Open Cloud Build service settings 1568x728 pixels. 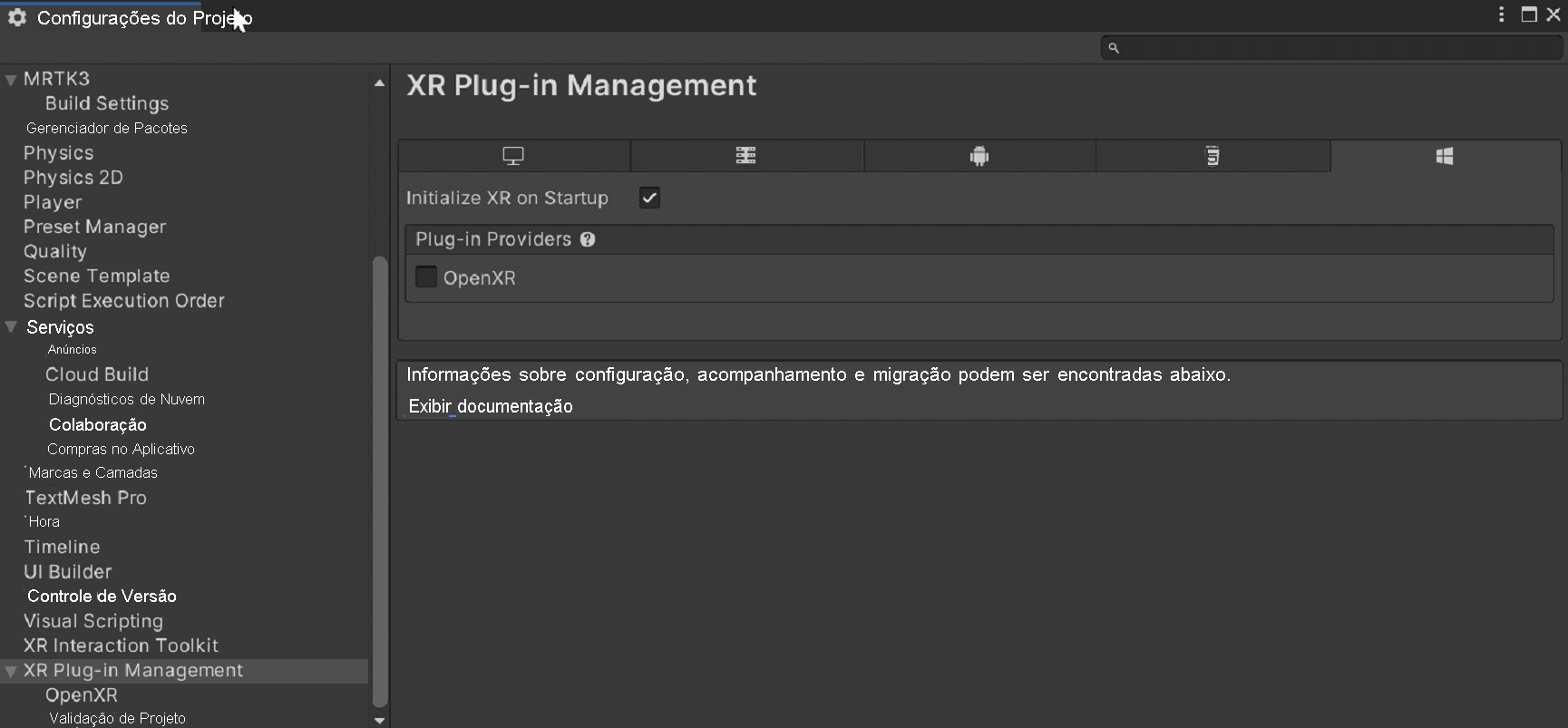97,374
